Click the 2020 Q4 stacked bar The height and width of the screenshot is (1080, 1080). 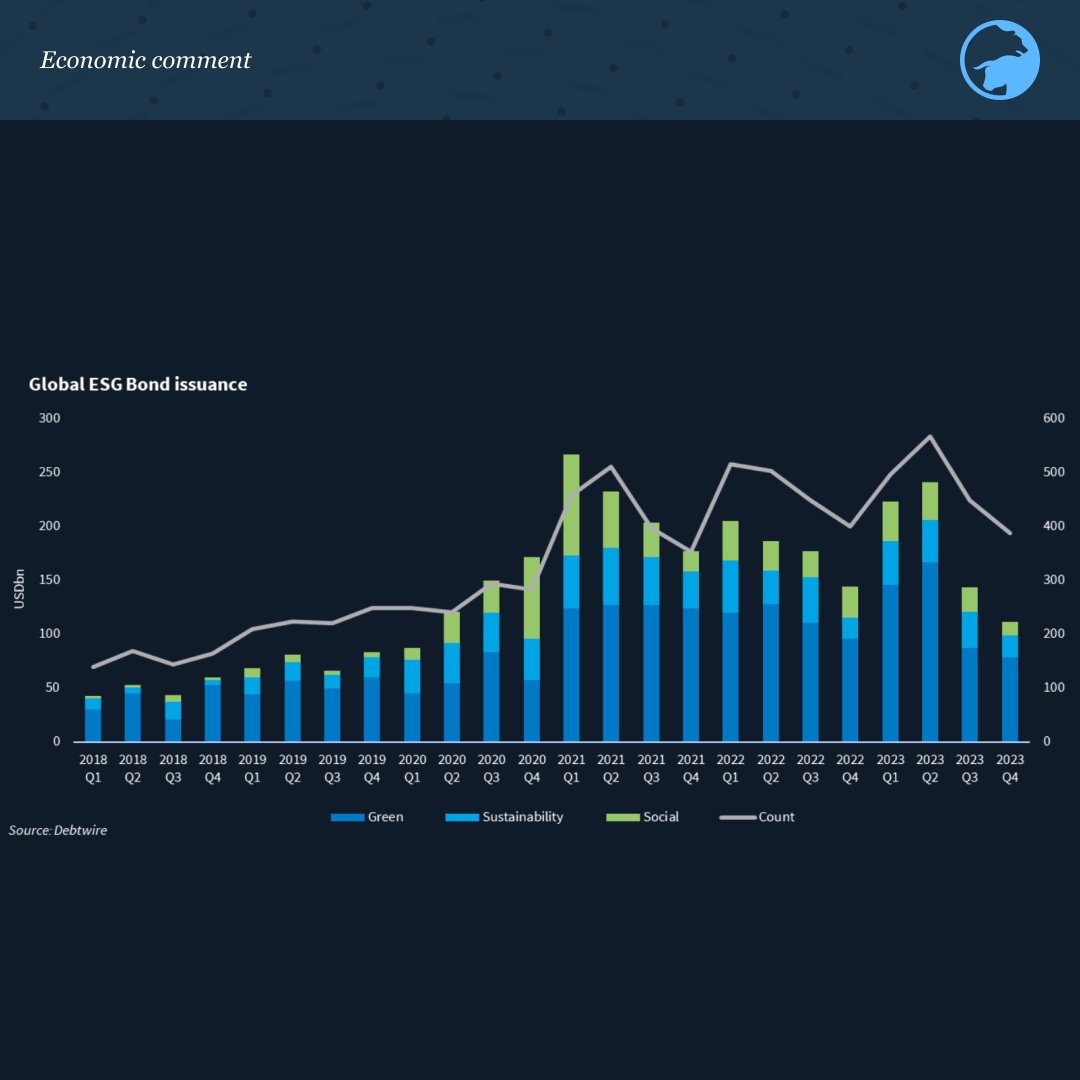tap(532, 649)
